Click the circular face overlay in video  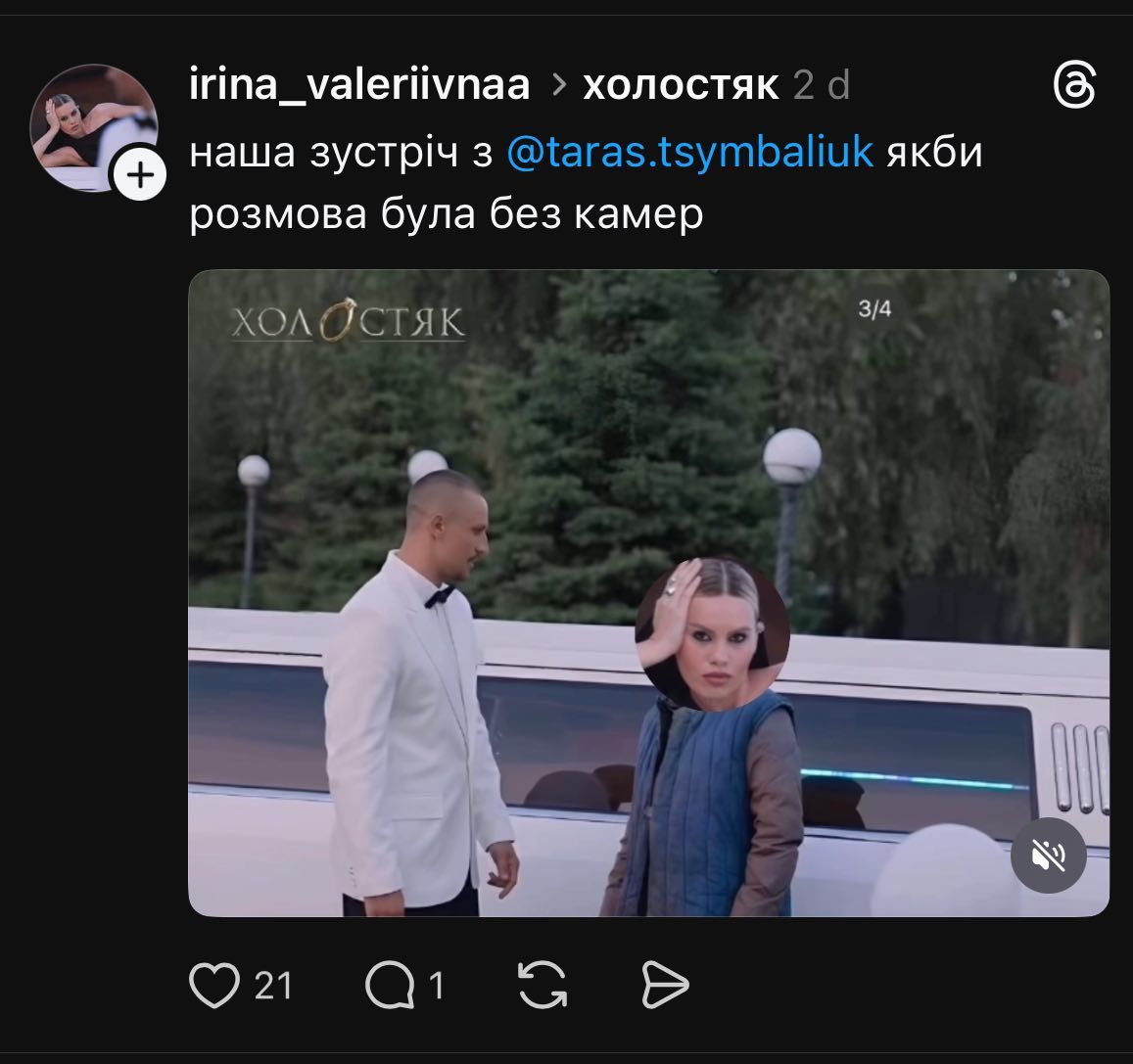(x=713, y=634)
